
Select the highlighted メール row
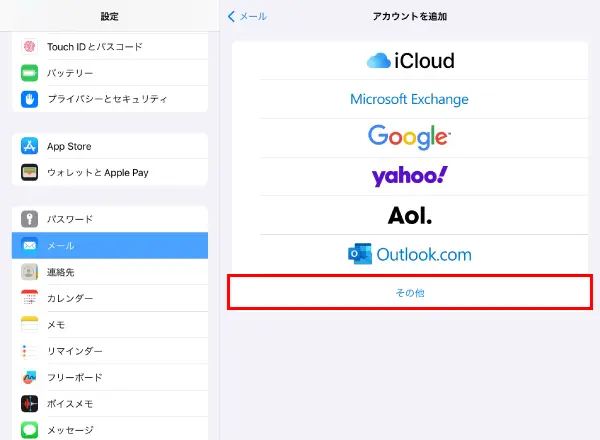pyautogui.click(x=110, y=245)
